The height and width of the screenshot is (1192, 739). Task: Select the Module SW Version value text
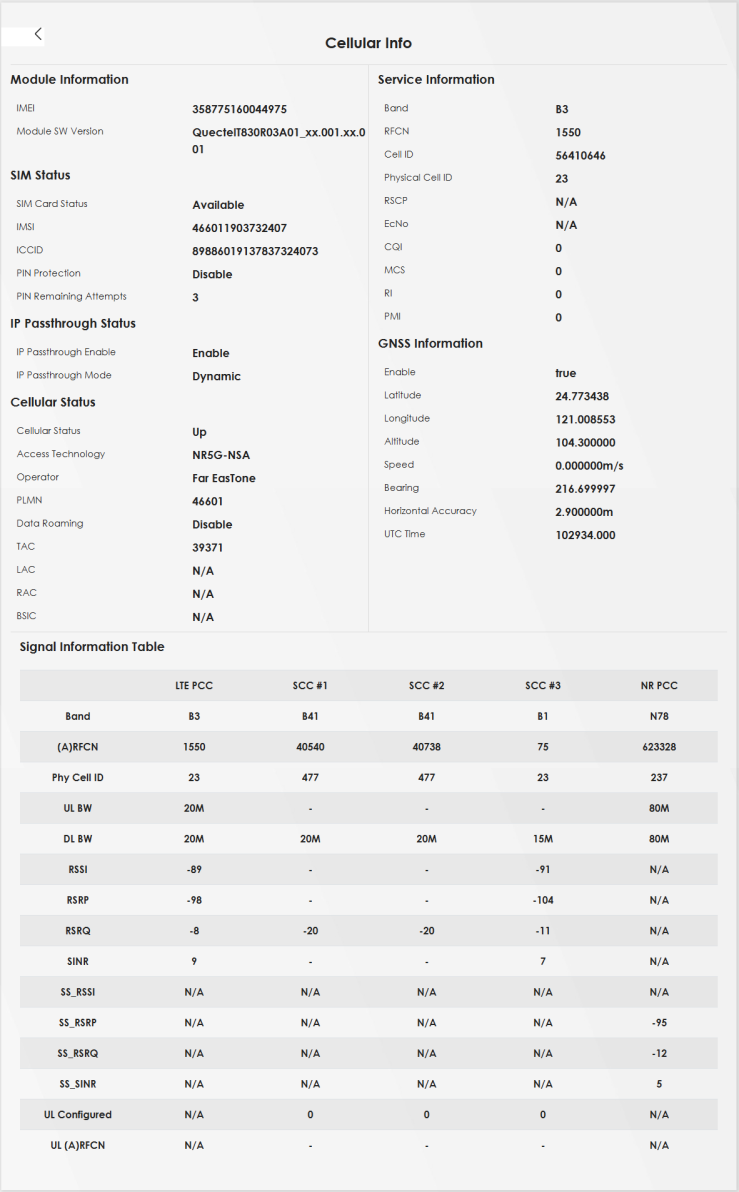(278, 140)
